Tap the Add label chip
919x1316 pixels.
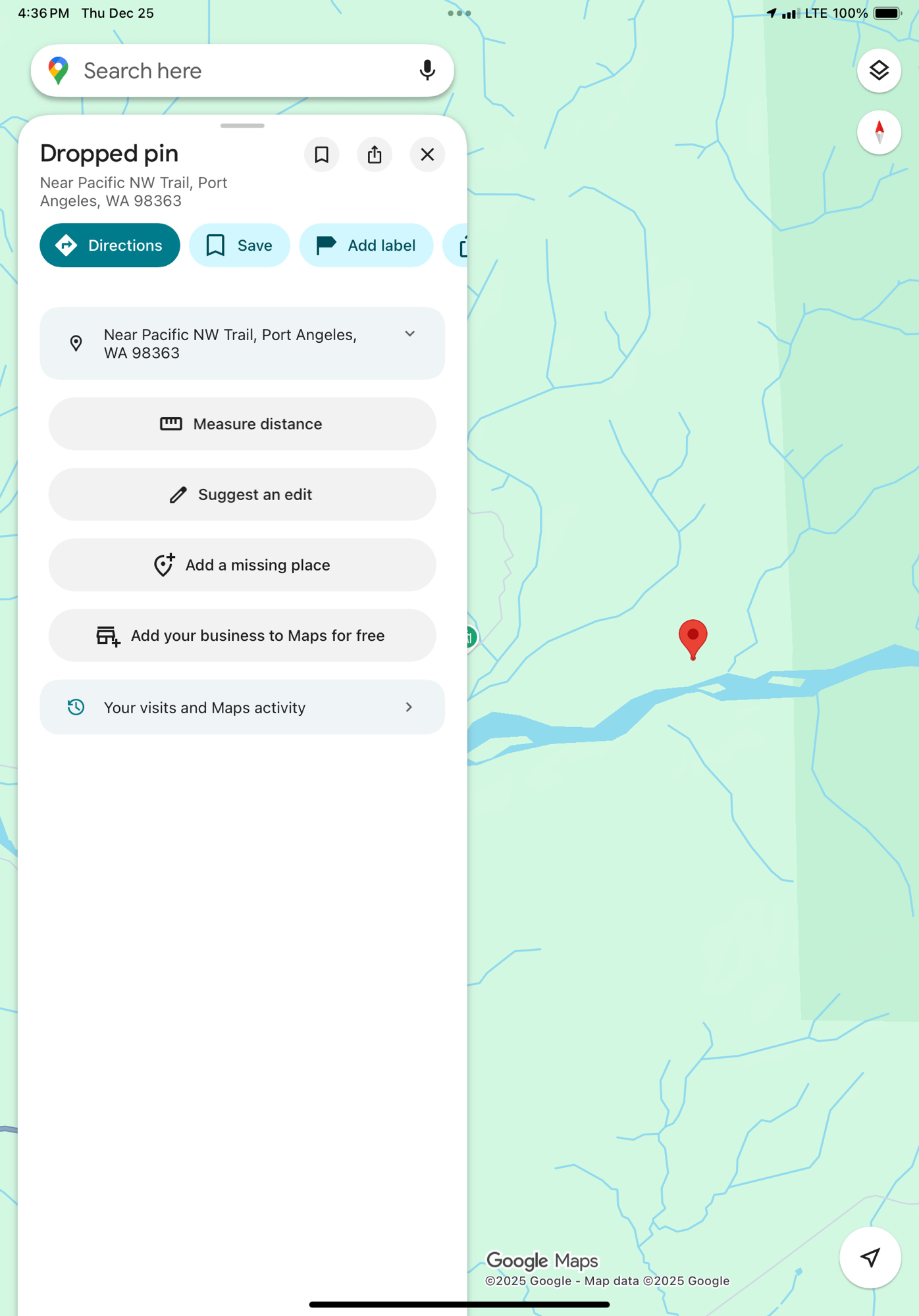point(366,245)
